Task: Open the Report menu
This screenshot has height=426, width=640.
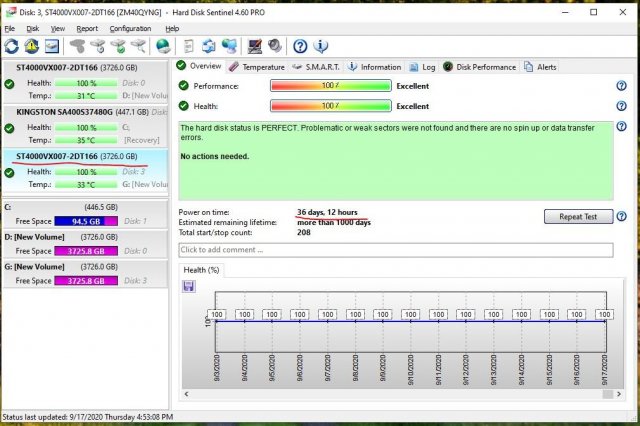Action: pos(87,29)
